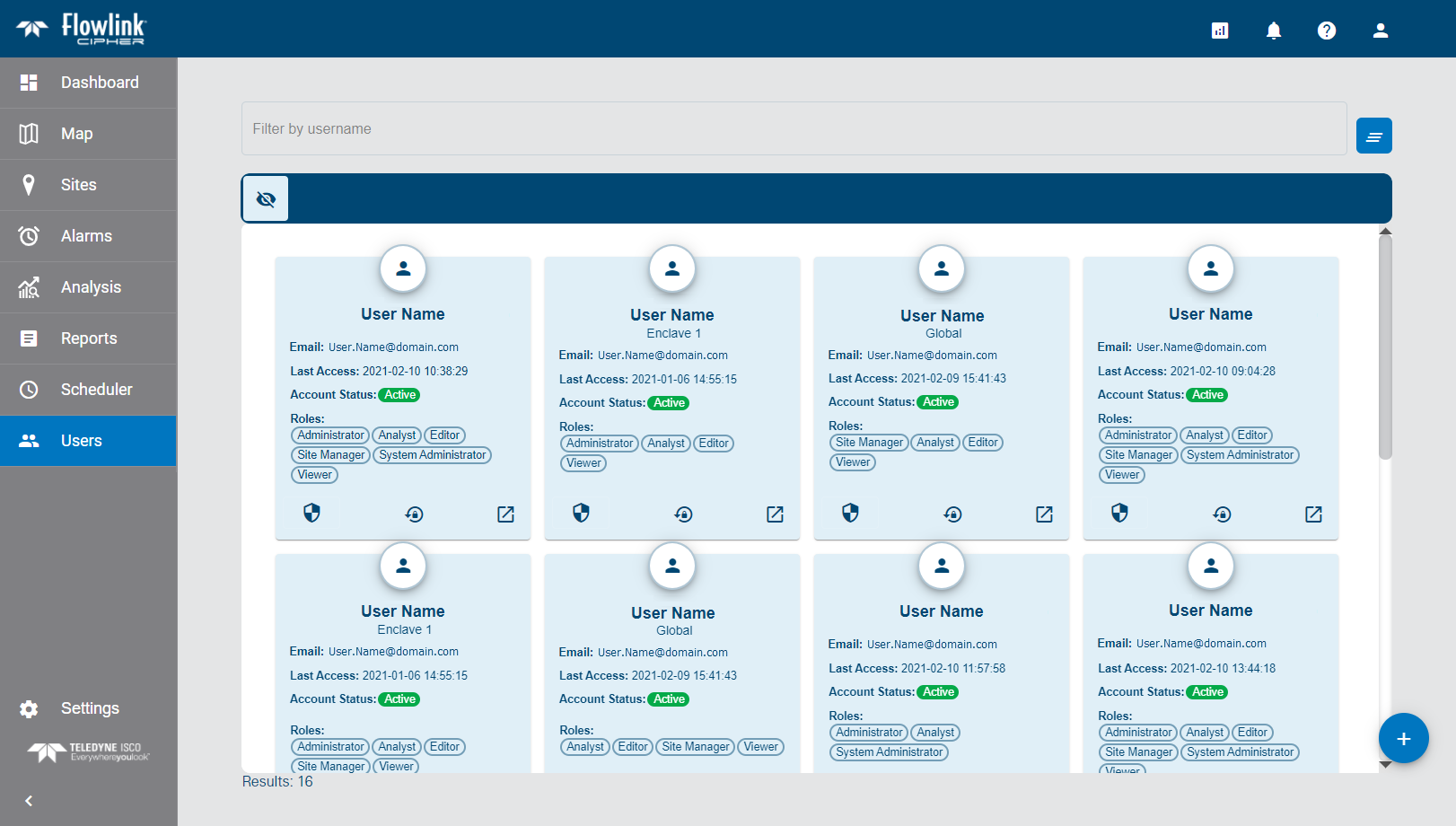Click shield icon on card accessed 10:38:29
1456x826 pixels.
(311, 513)
